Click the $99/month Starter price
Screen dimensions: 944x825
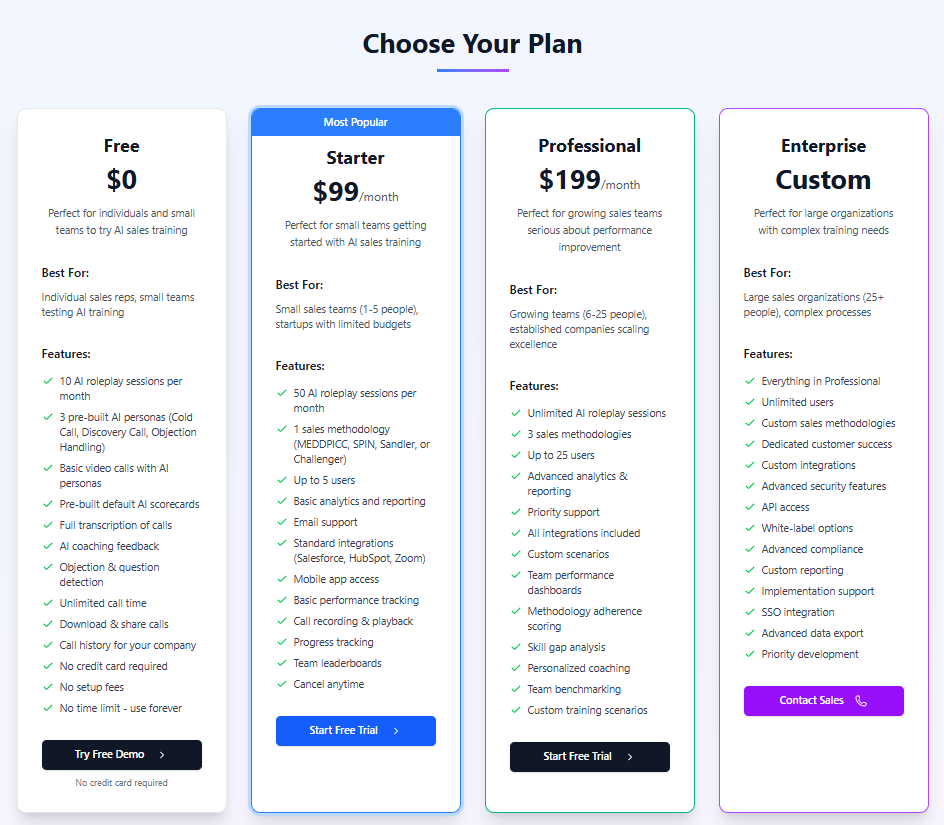(x=355, y=192)
